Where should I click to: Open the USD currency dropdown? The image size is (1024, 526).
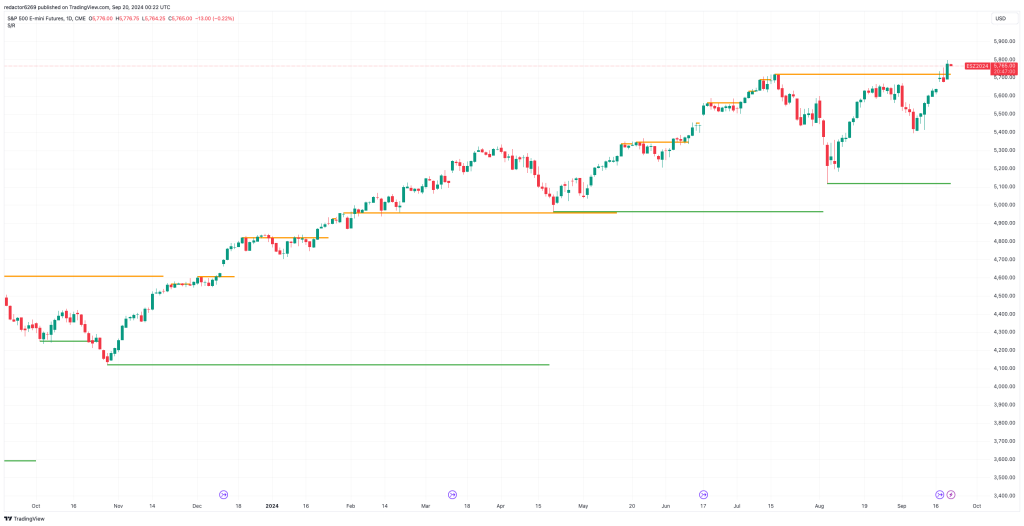999,18
